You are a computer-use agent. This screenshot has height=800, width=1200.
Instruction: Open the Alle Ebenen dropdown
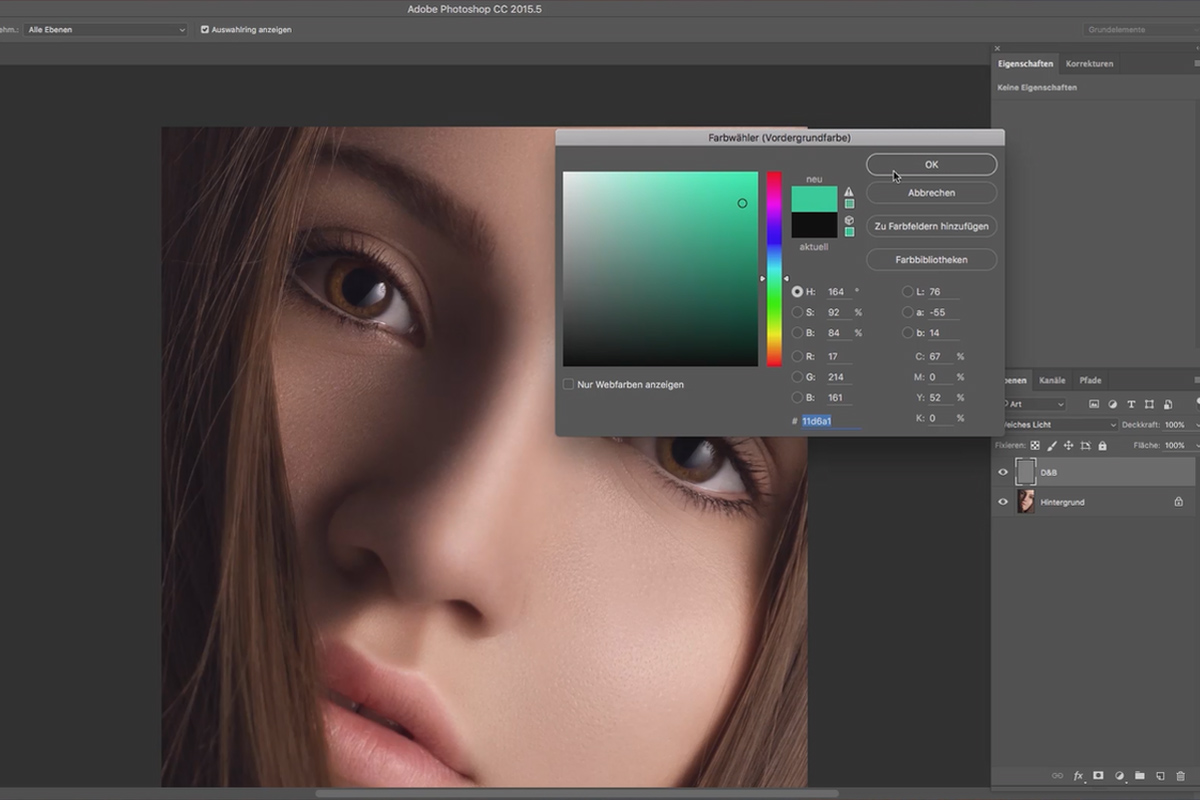coord(106,30)
